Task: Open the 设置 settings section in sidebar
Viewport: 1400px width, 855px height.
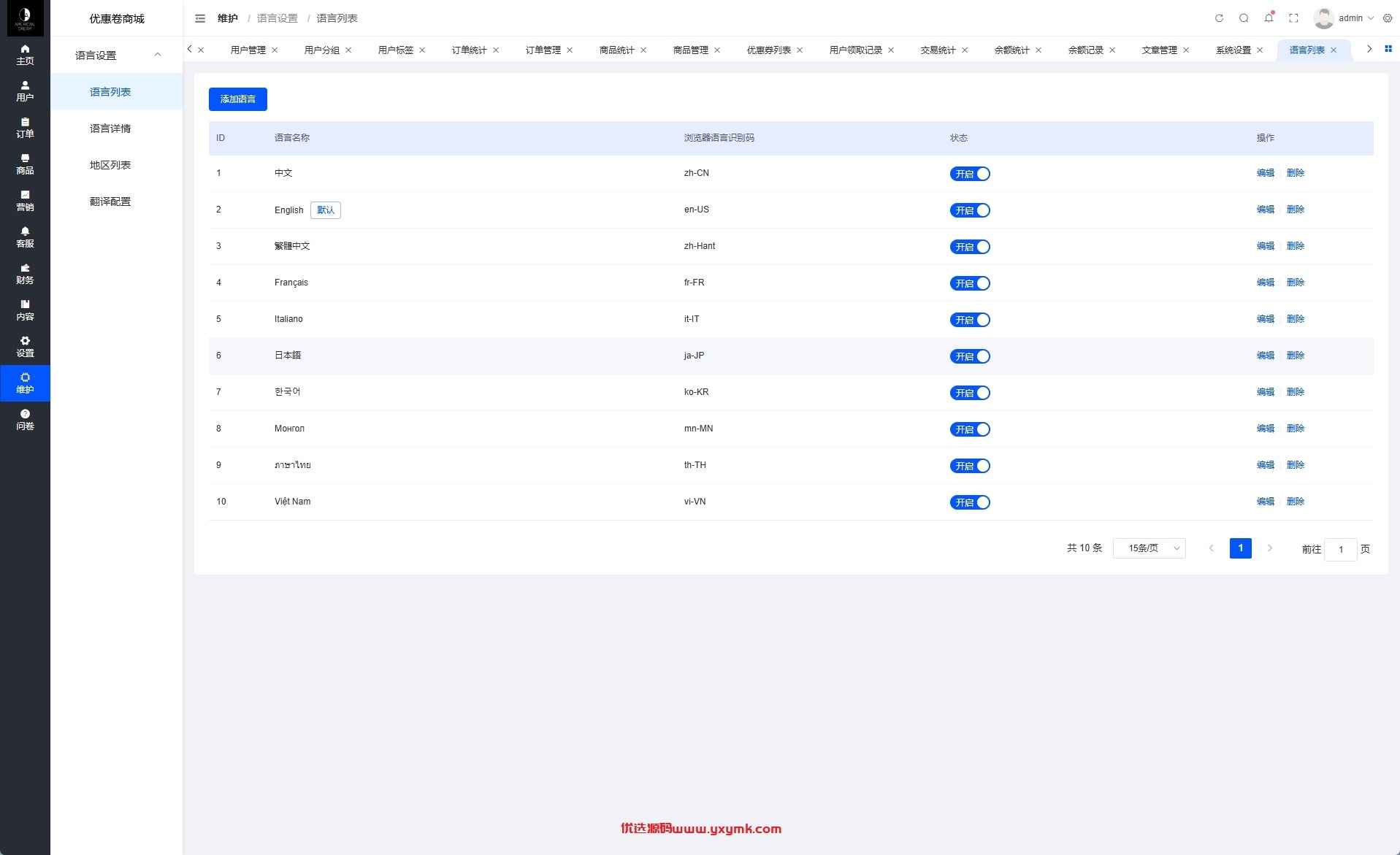Action: tap(25, 347)
